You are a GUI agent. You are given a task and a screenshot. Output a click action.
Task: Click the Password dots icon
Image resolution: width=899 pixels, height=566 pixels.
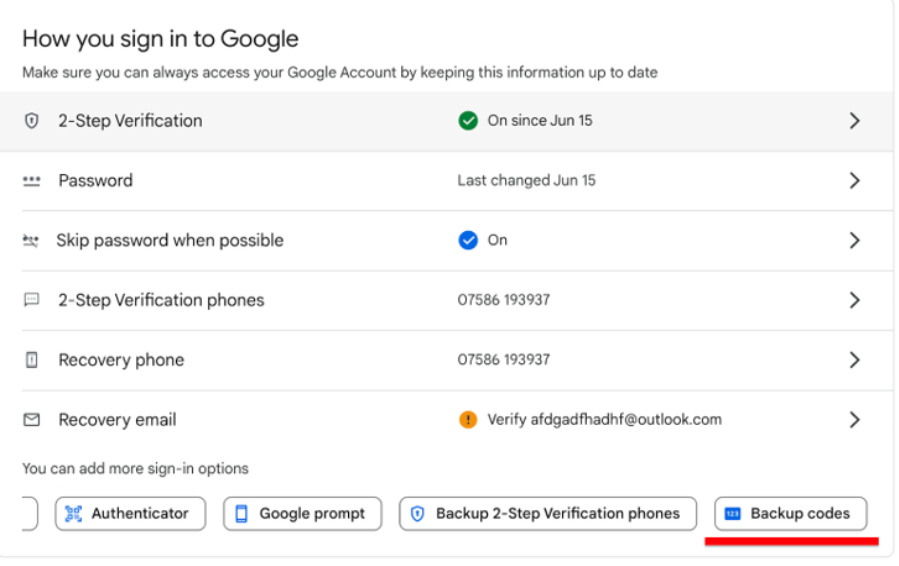(x=31, y=181)
